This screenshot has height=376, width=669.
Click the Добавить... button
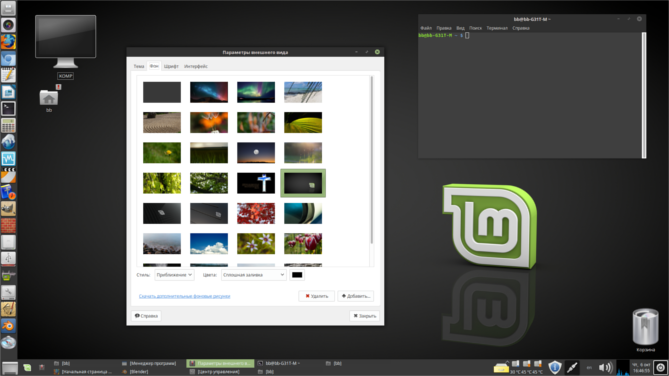click(x=355, y=296)
